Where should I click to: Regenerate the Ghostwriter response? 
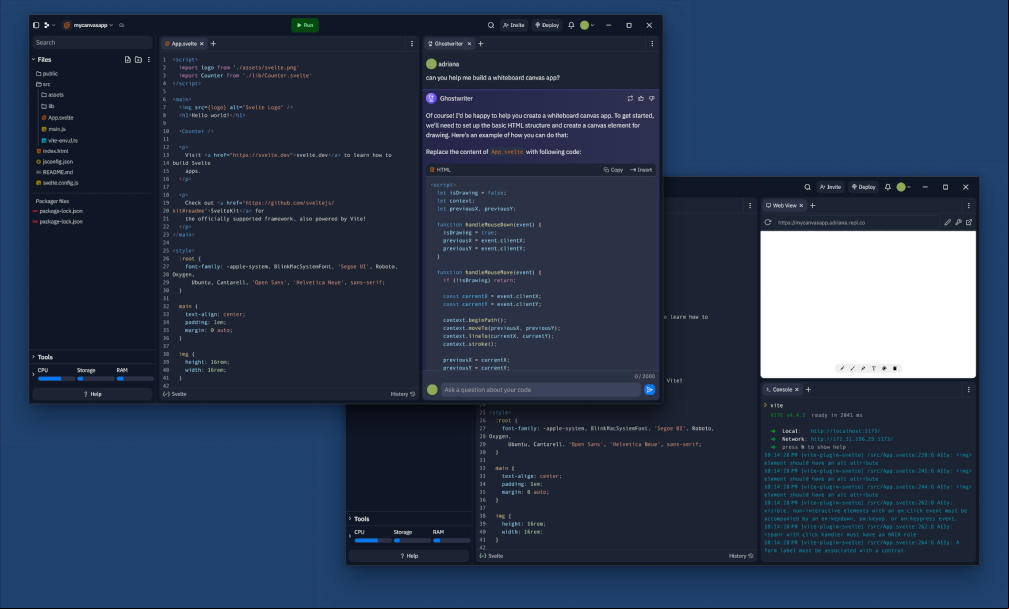pyautogui.click(x=630, y=98)
